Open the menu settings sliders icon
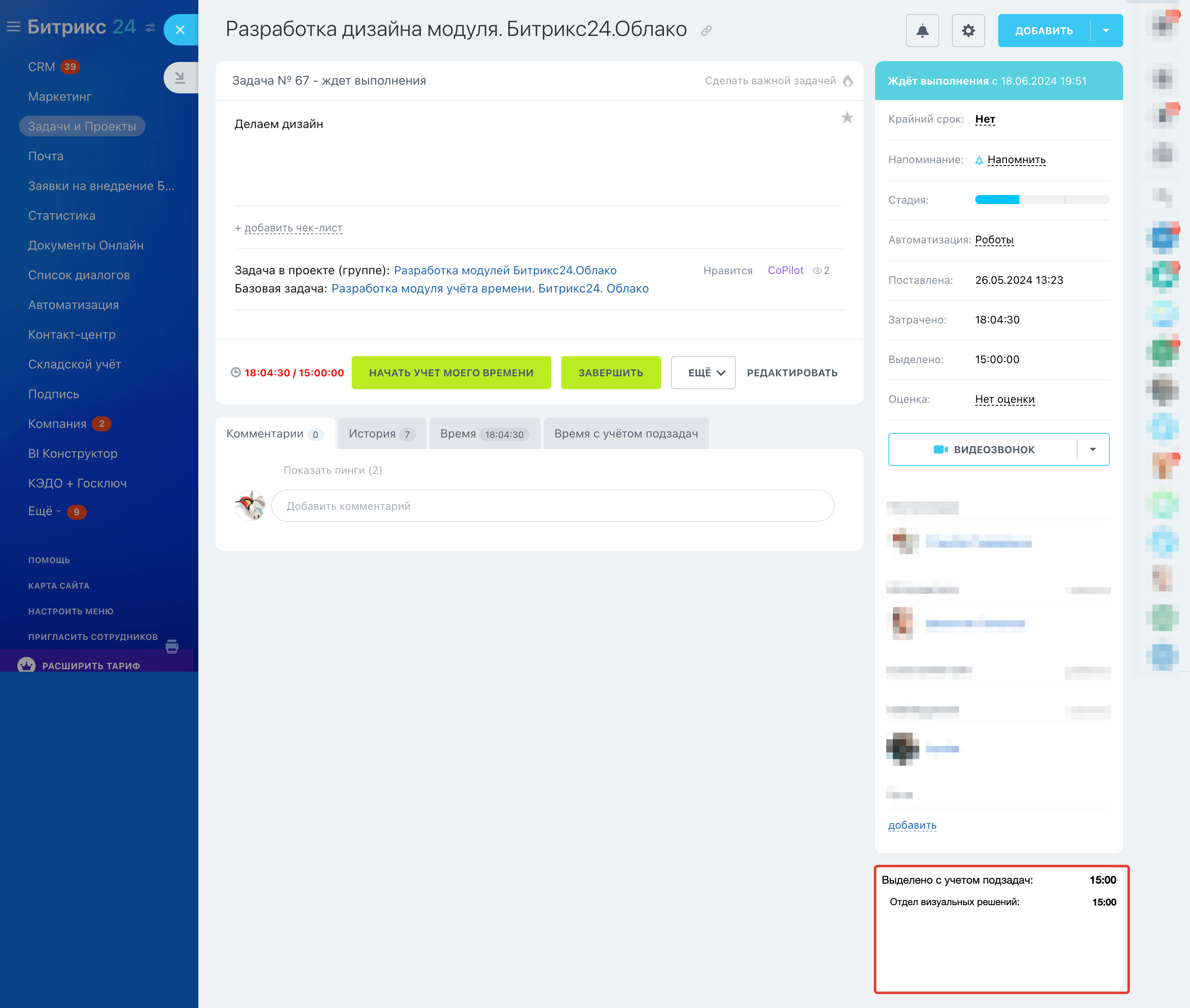 click(150, 27)
